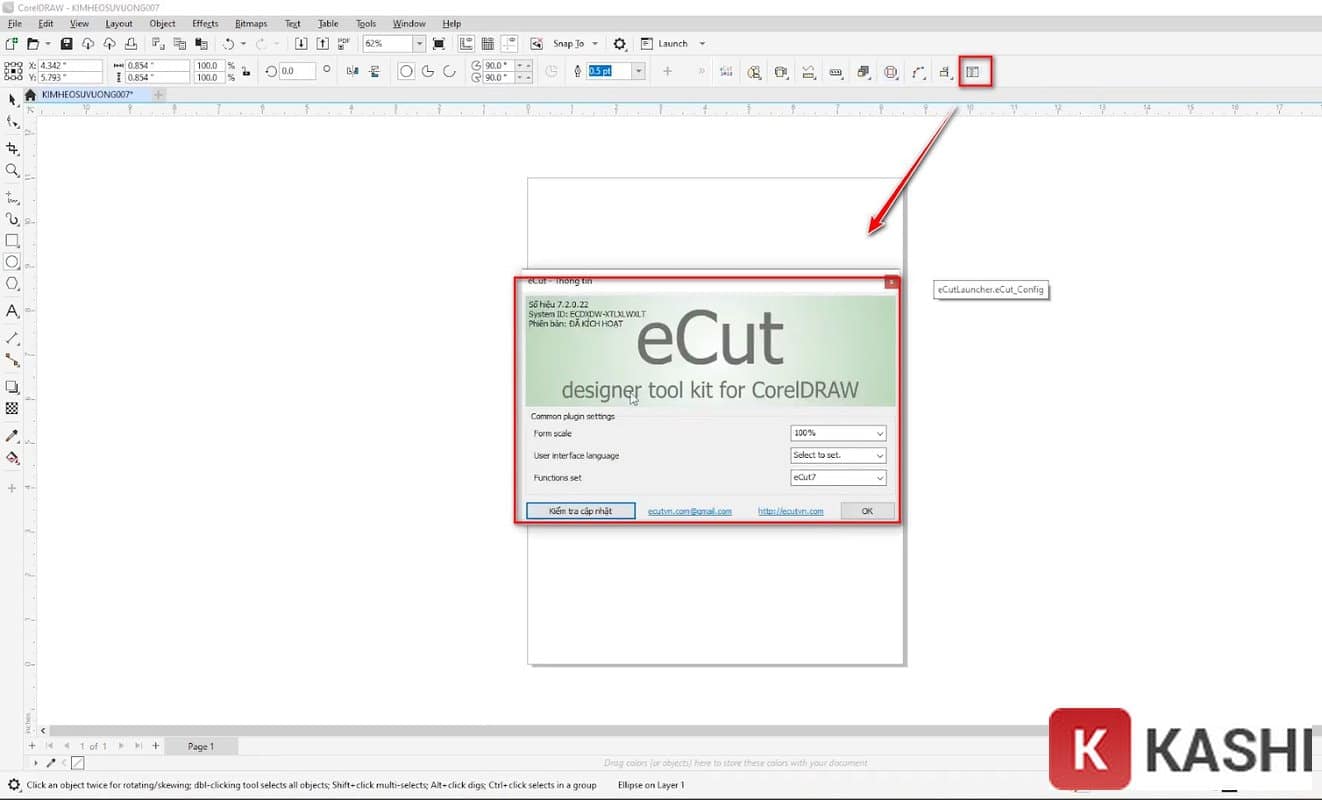Toggle the full-screen preview icon
The height and width of the screenshot is (800, 1322).
click(x=438, y=44)
